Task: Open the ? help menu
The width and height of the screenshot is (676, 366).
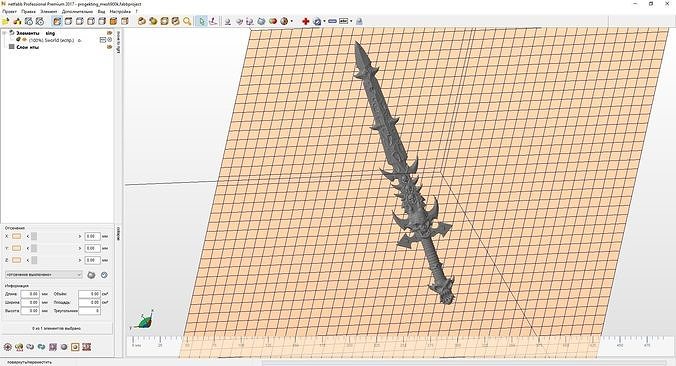Action: point(137,12)
